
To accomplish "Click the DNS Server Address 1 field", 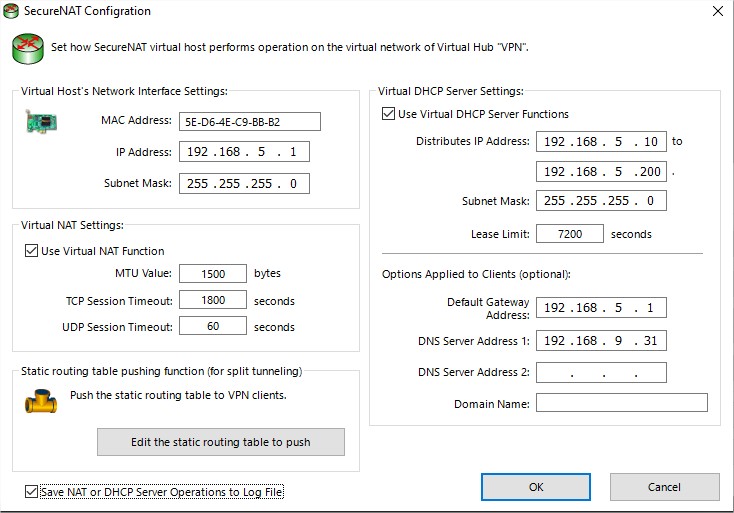I will point(601,341).
